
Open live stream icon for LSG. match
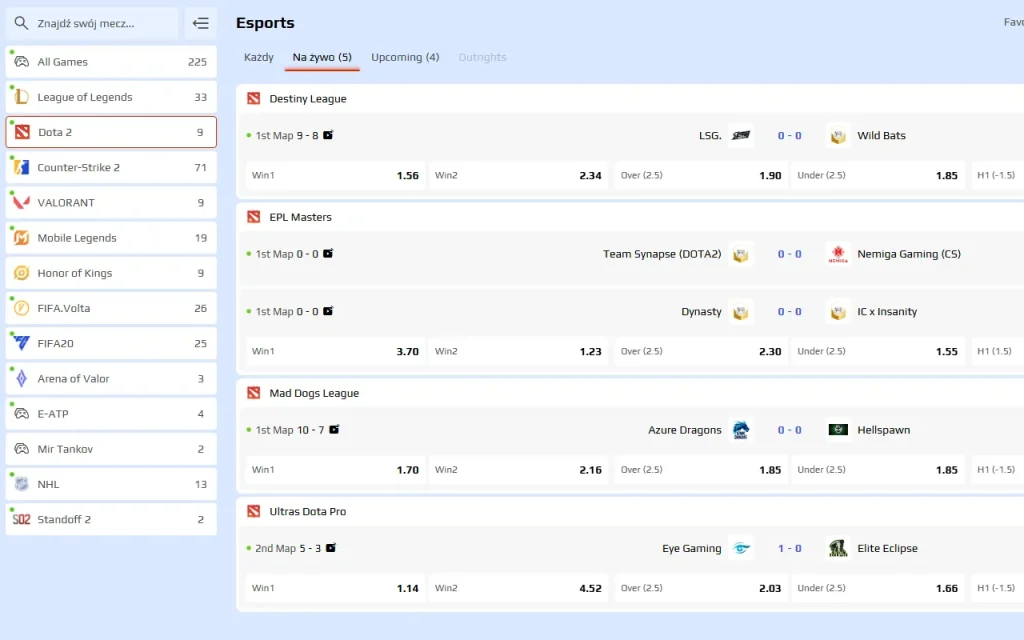click(328, 135)
